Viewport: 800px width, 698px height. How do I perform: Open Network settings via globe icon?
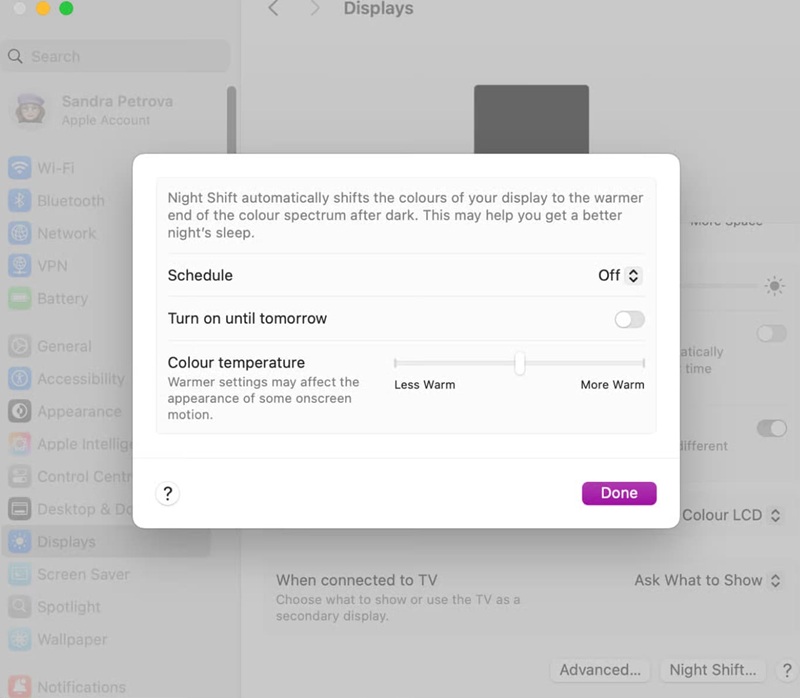pyautogui.click(x=19, y=233)
